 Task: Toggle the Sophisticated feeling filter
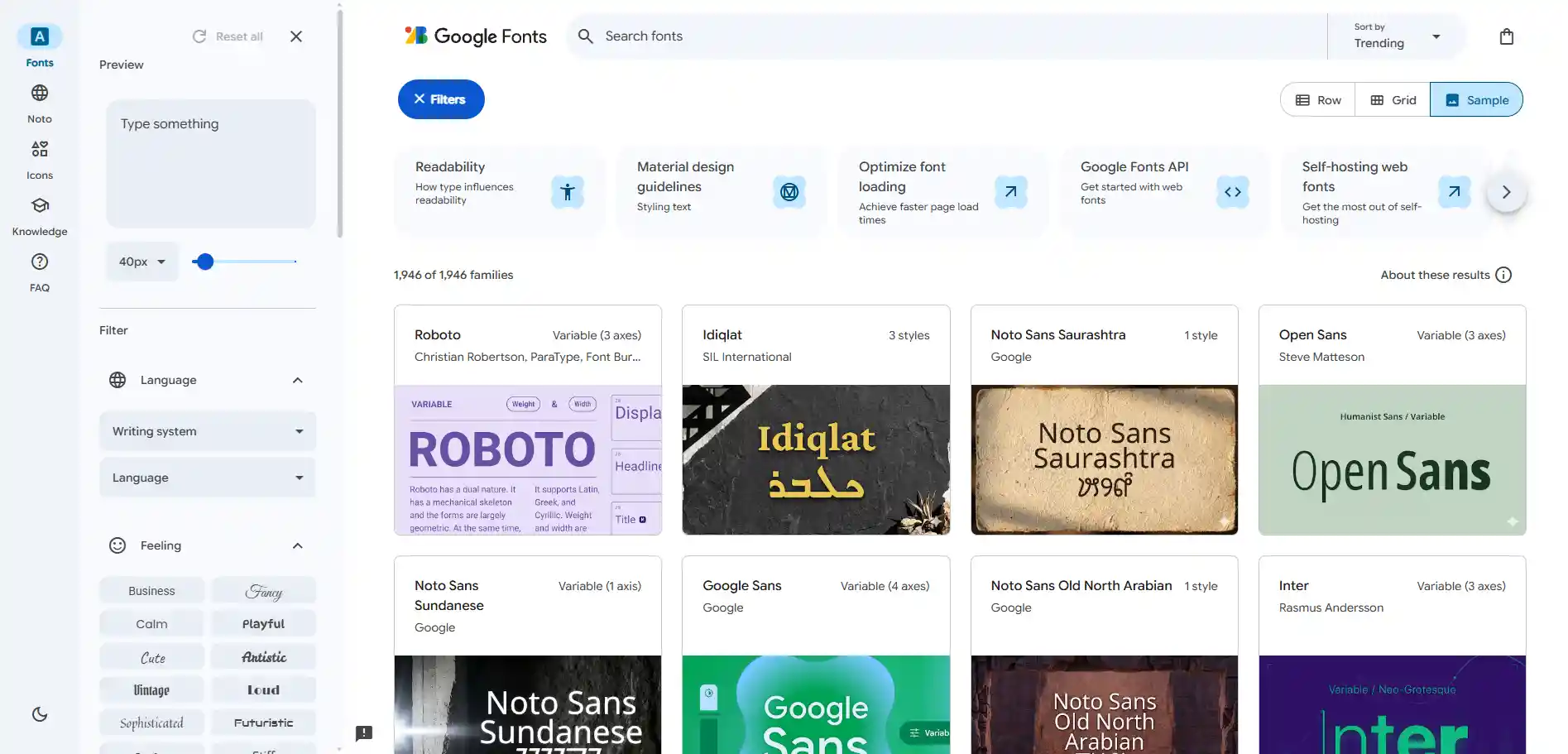click(x=151, y=723)
